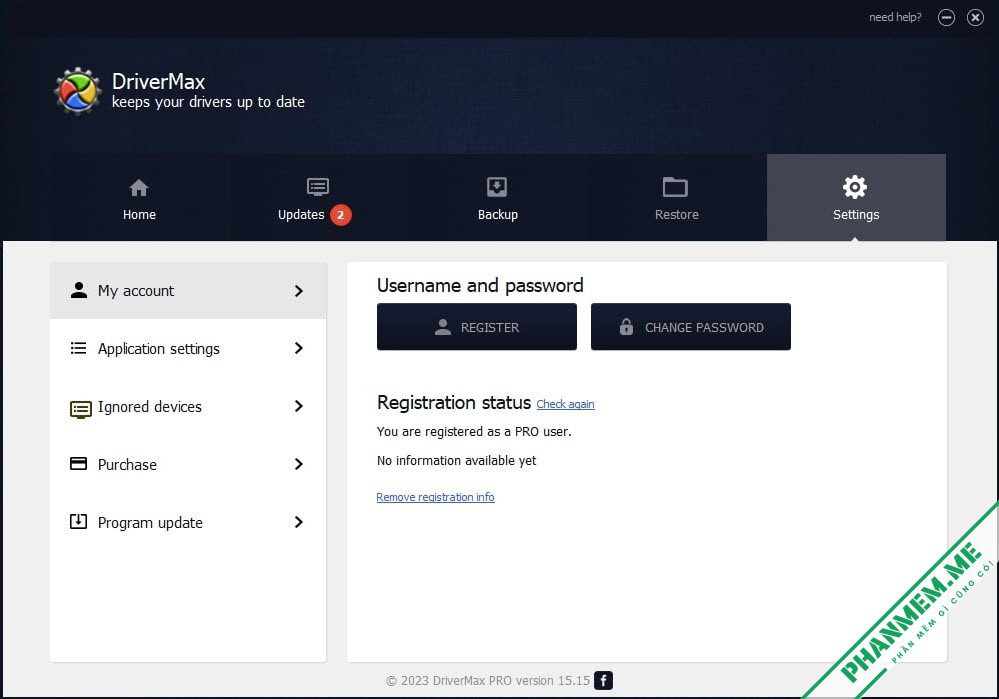
Task: Open Application settings section
Action: click(188, 349)
